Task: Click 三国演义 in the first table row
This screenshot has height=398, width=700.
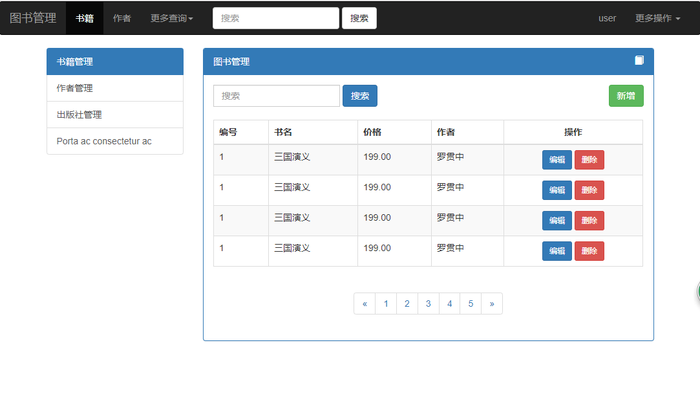Action: [x=292, y=157]
